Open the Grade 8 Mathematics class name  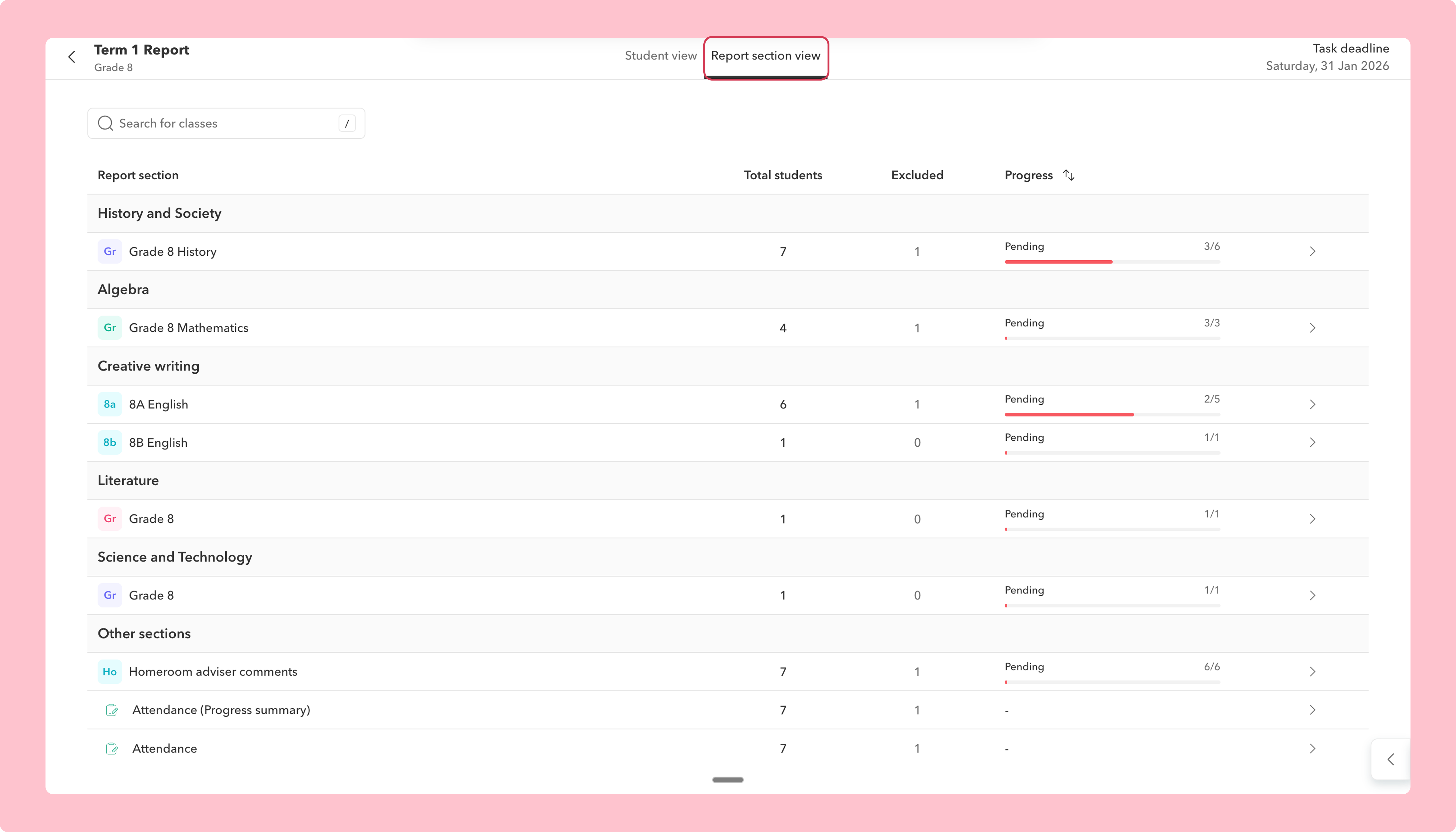[x=189, y=328]
